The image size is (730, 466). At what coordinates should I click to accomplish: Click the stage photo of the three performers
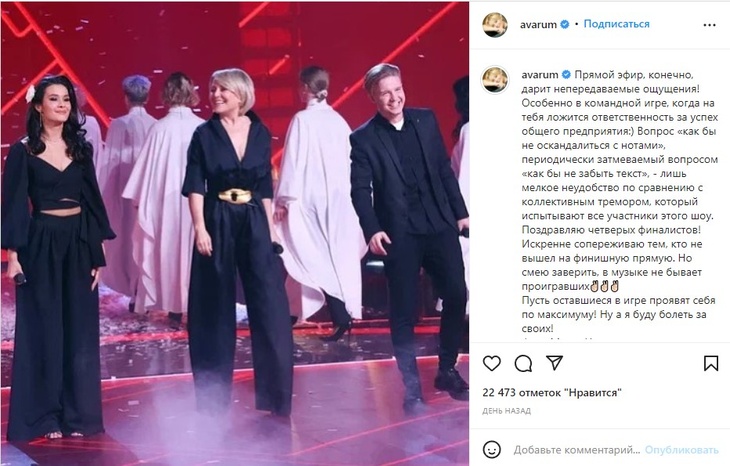[x=235, y=234]
